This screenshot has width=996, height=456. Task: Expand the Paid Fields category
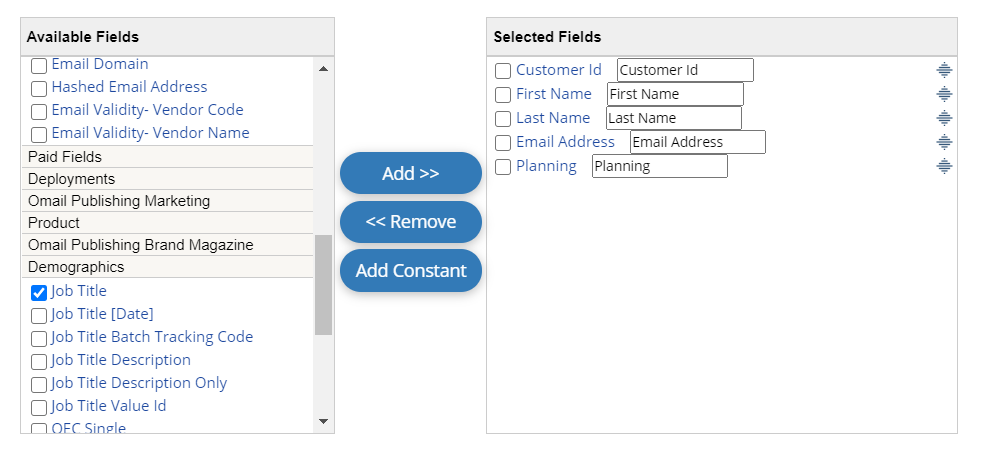[65, 157]
